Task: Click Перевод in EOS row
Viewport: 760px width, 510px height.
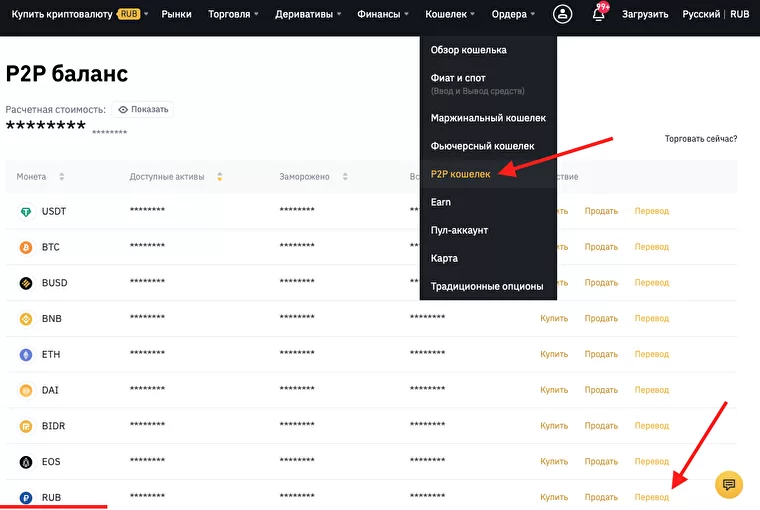Action: 652,462
